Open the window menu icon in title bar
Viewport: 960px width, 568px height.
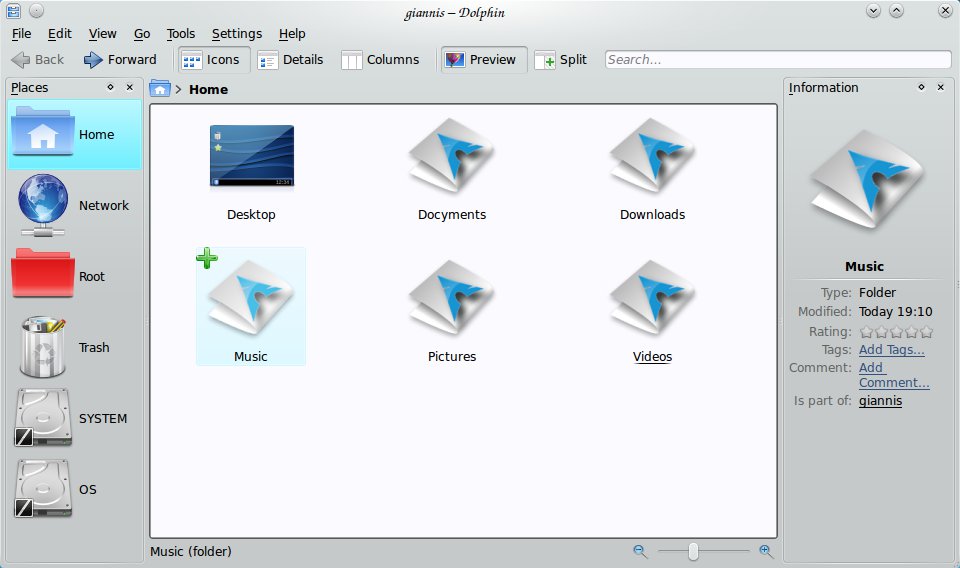point(13,10)
